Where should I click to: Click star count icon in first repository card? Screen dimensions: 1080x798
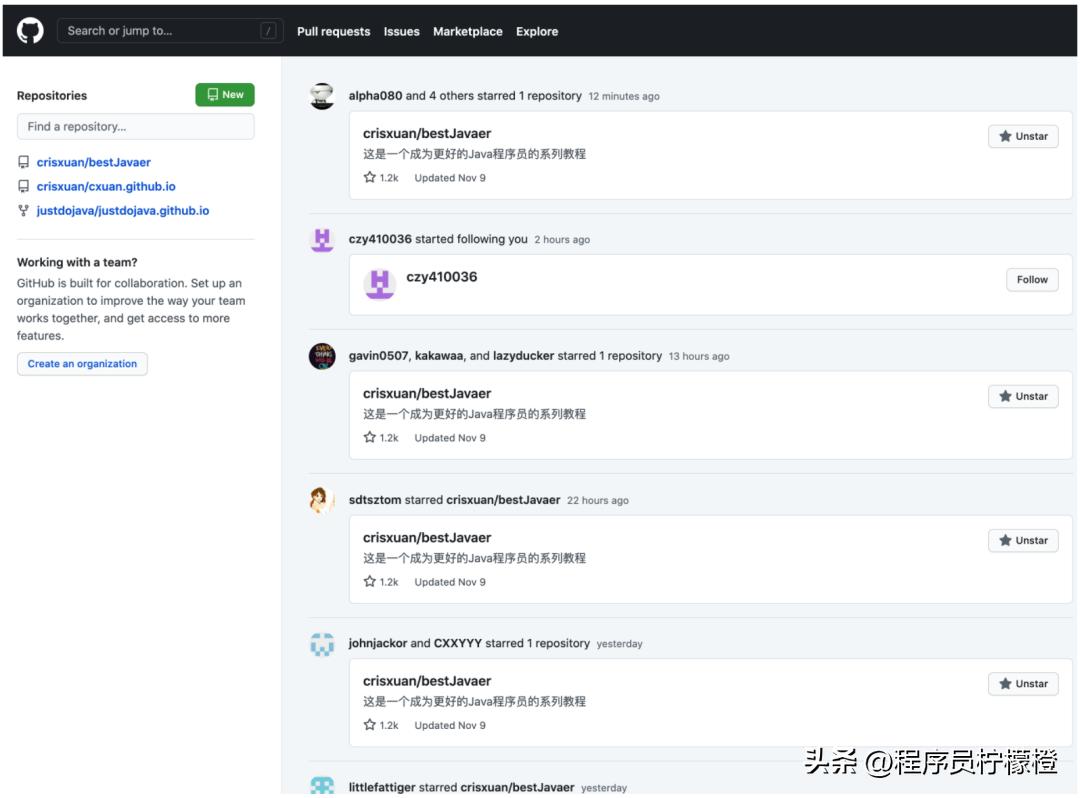tap(370, 178)
